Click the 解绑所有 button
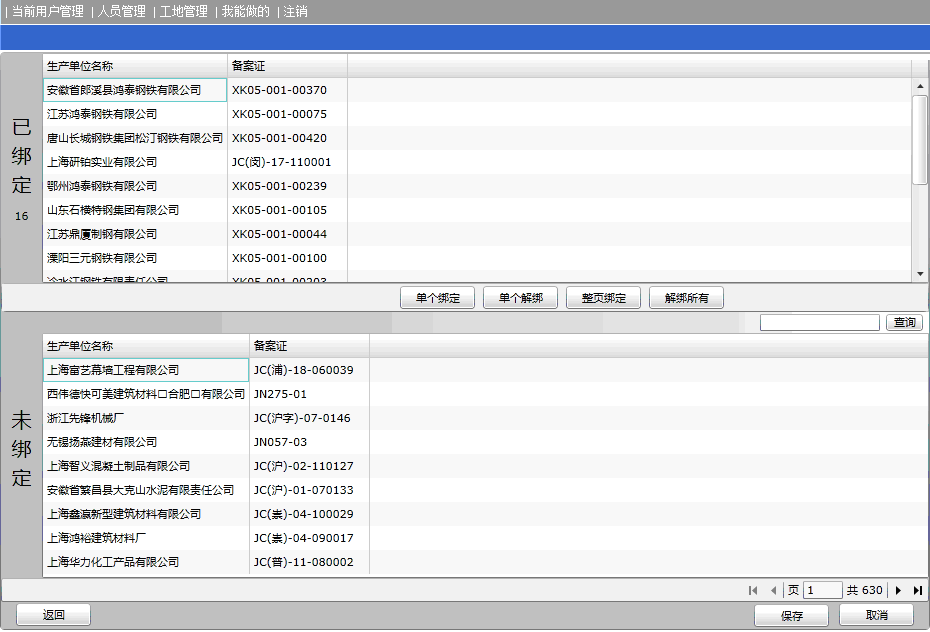Screen dimensions: 930x632 tap(686, 298)
